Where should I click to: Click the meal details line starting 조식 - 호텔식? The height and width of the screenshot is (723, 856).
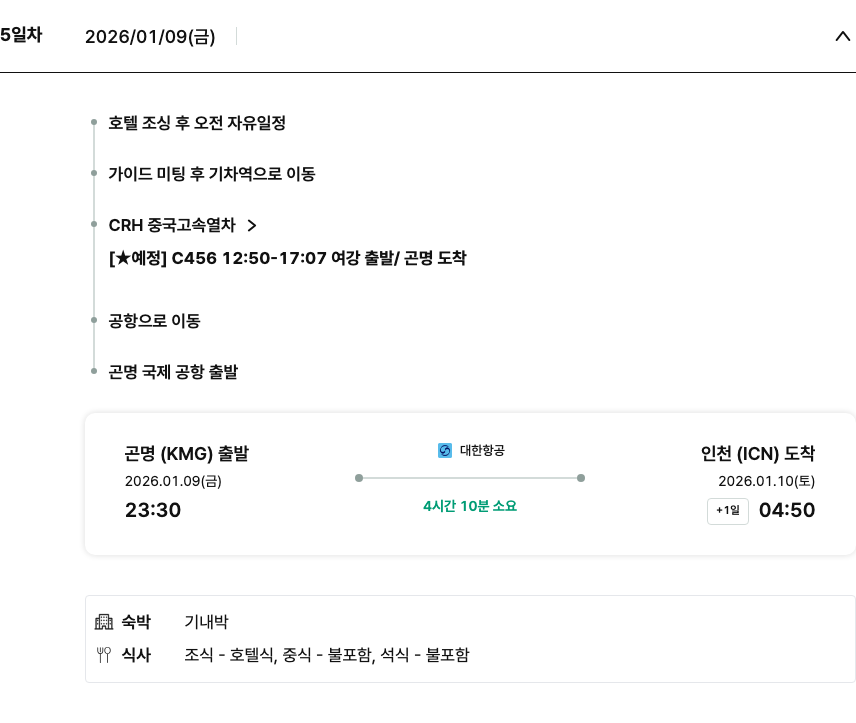[x=326, y=656]
